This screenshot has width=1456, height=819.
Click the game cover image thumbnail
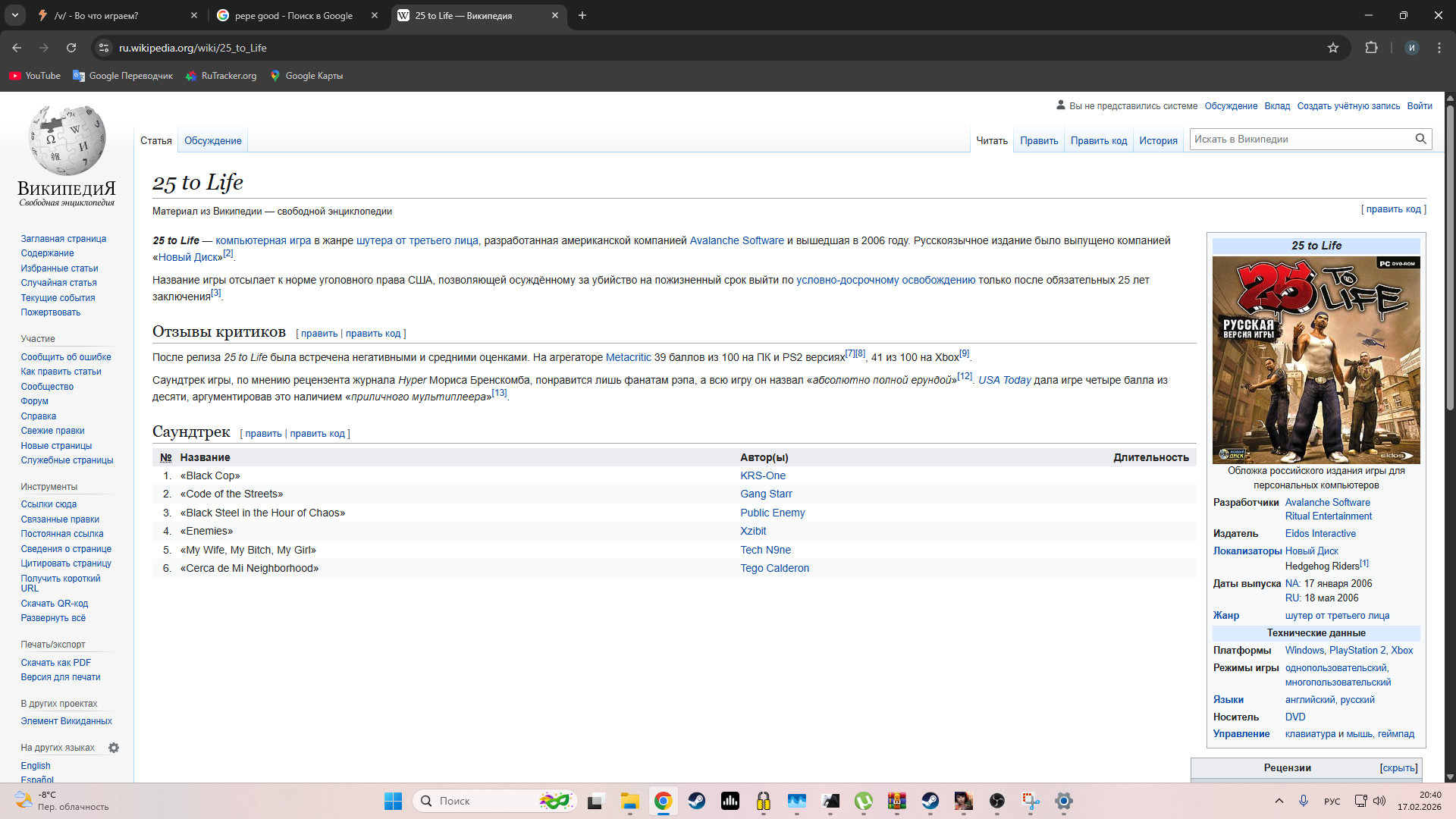tap(1316, 360)
